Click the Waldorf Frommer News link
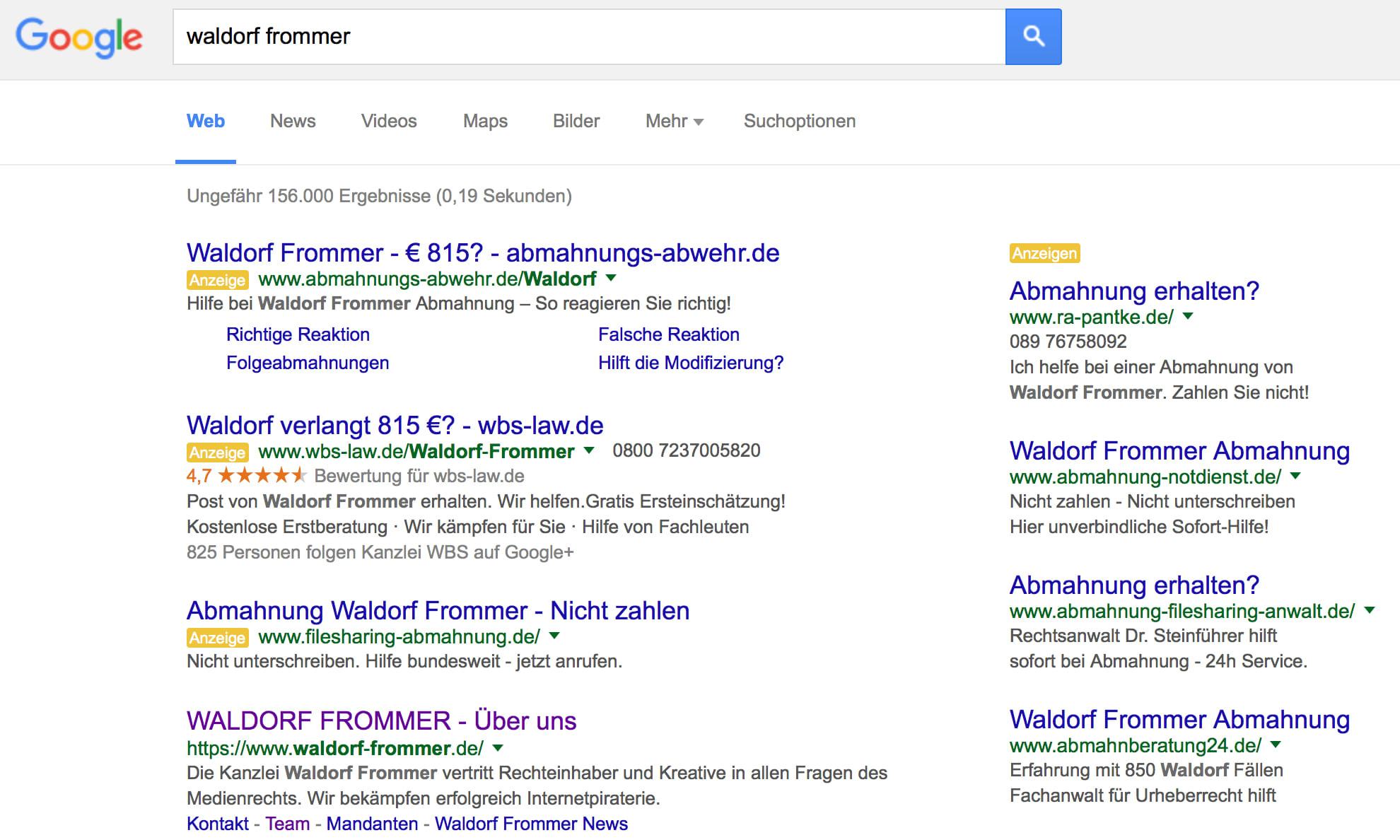 (x=532, y=823)
